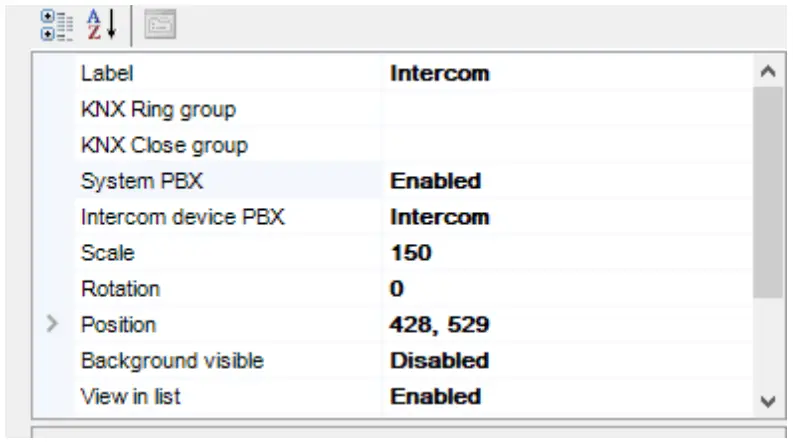The height and width of the screenshot is (442, 793).
Task: Click the Rotation value 0
Action: tap(397, 289)
